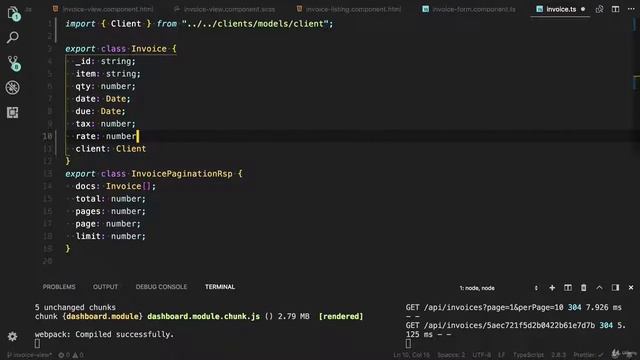Screen dimensions: 640x360
Task: Open the Search view in activity bar
Action: [x=13, y=38]
